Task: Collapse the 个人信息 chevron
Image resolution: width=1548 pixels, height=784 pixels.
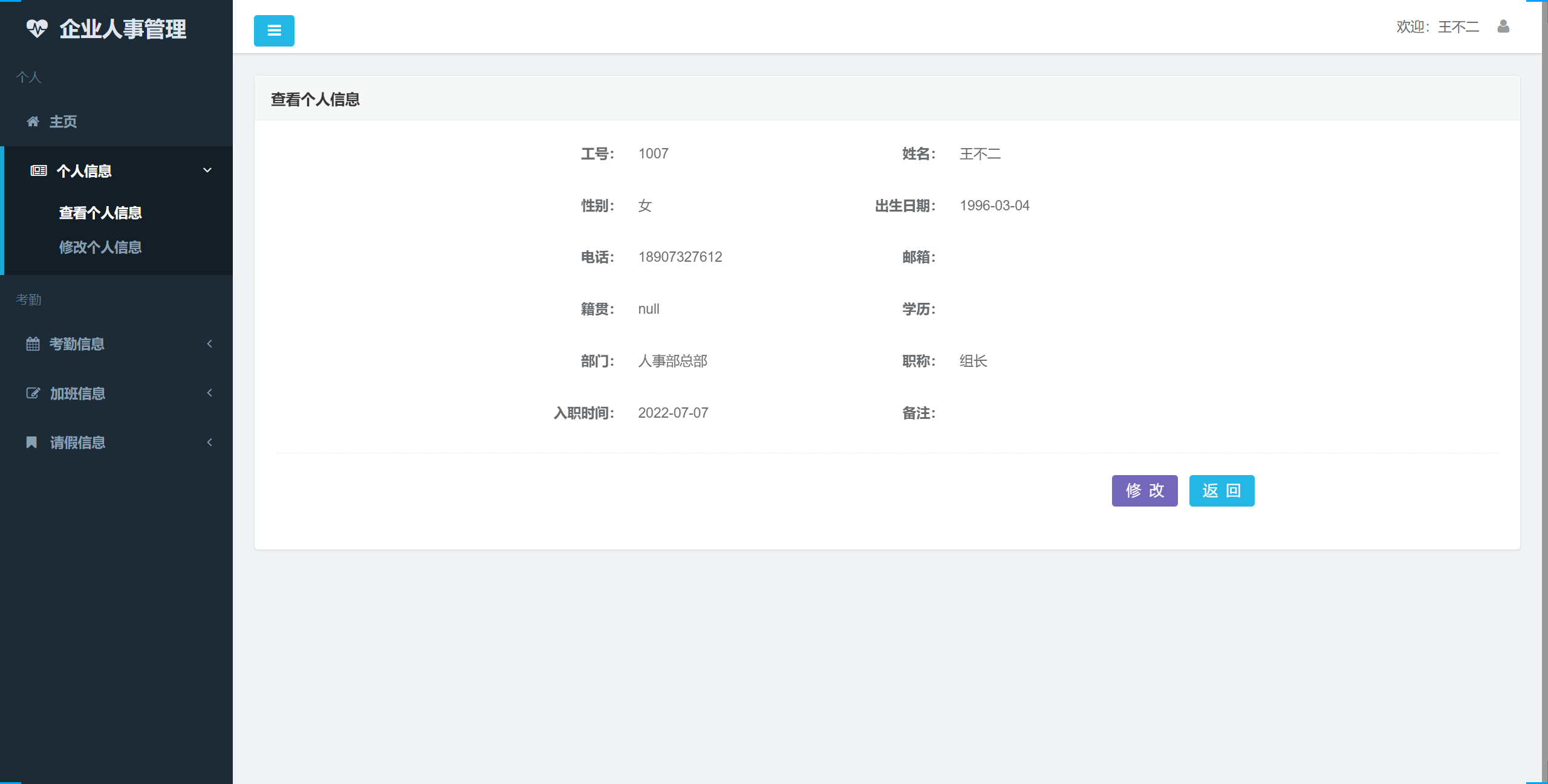Action: pos(207,170)
